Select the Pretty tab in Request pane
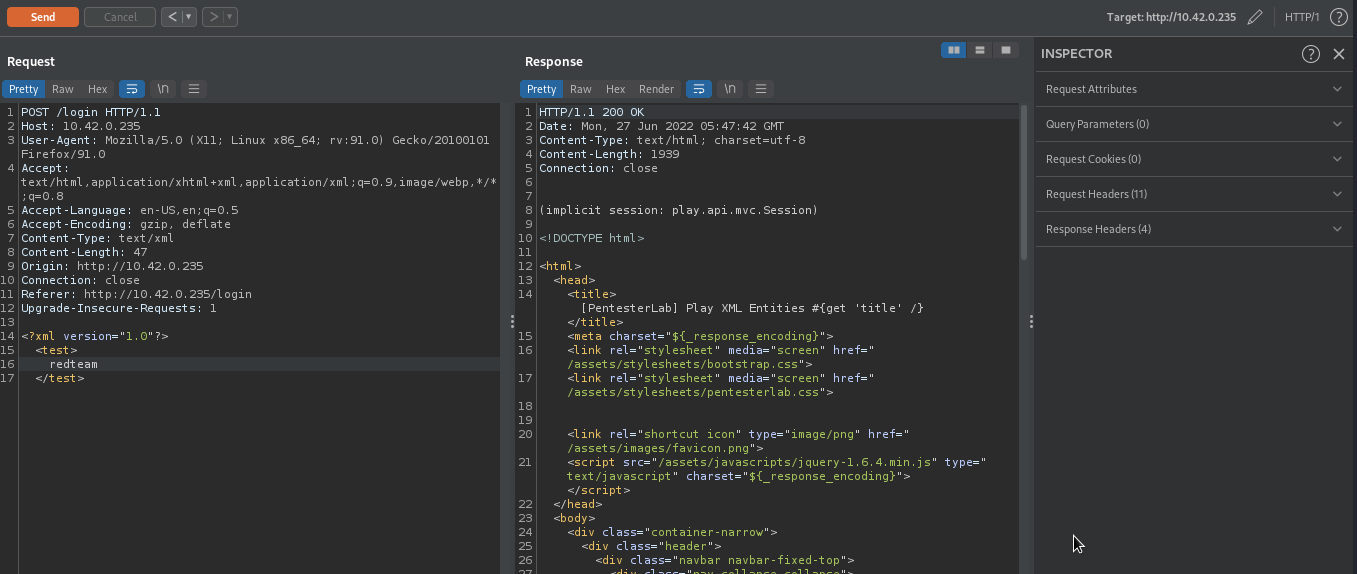1357x574 pixels. coord(24,89)
